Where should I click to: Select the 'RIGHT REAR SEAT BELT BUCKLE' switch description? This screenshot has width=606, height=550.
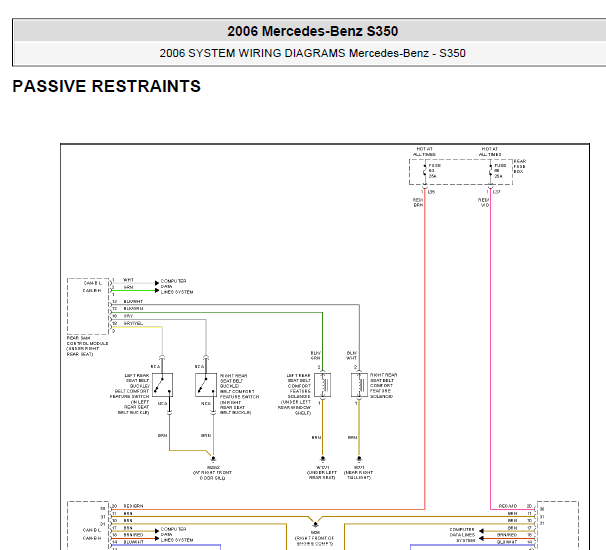pos(239,394)
